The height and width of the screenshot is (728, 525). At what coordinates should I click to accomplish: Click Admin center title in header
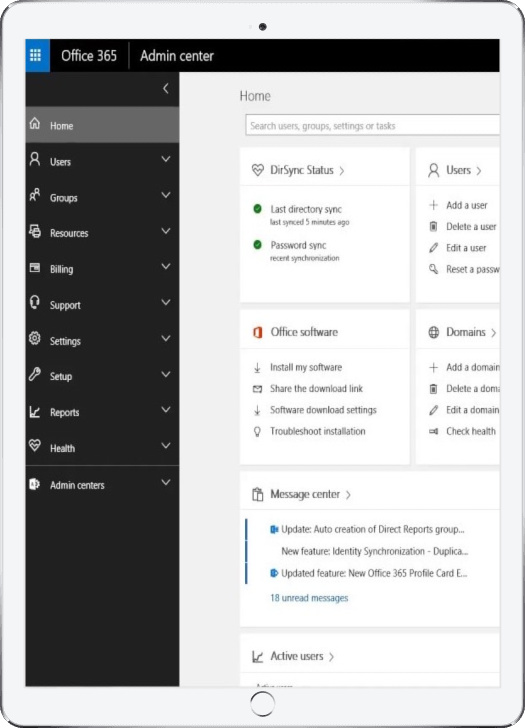point(177,56)
